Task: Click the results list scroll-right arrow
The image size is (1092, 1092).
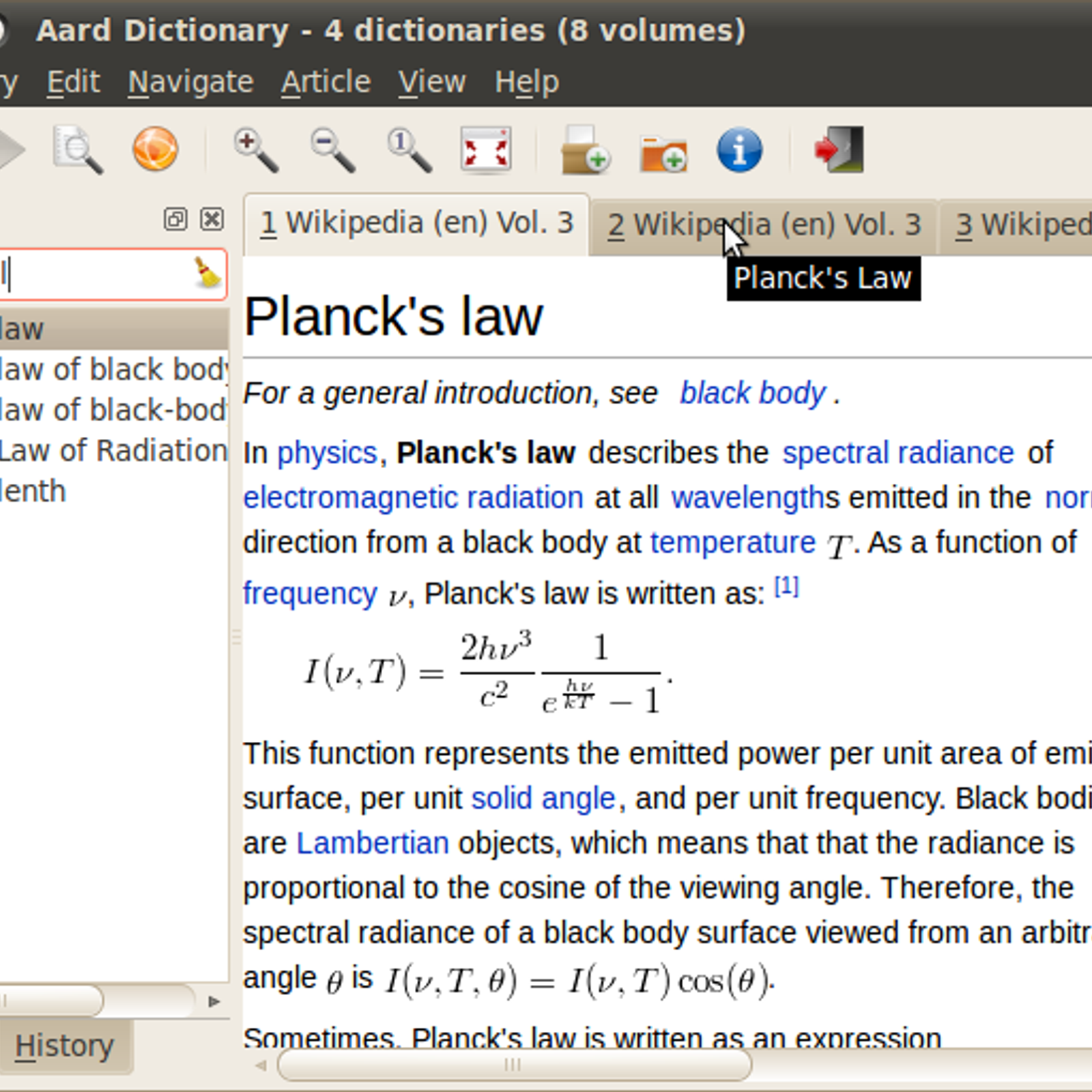Action: [x=214, y=1001]
